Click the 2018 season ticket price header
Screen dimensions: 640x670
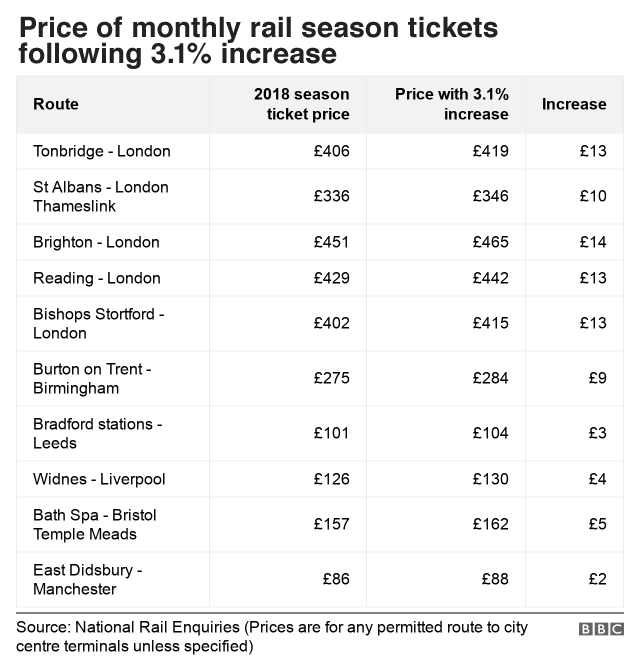click(x=302, y=104)
